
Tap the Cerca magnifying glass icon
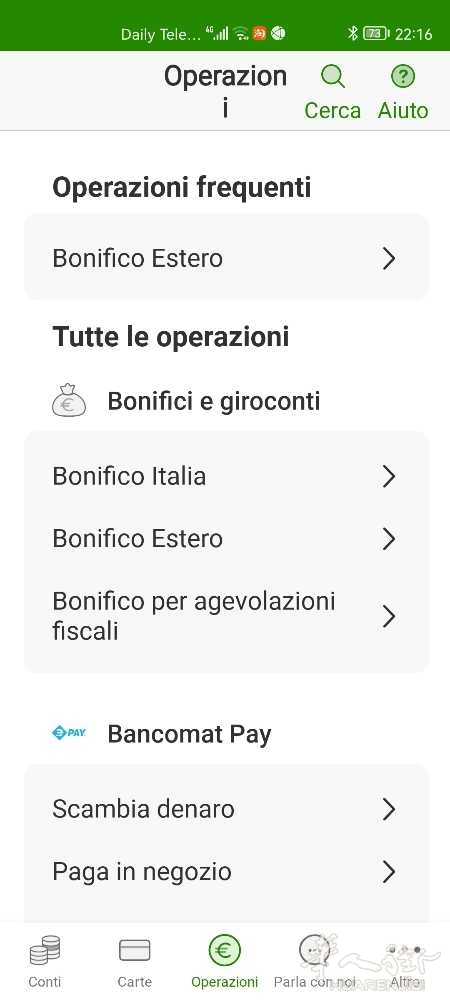[x=332, y=77]
